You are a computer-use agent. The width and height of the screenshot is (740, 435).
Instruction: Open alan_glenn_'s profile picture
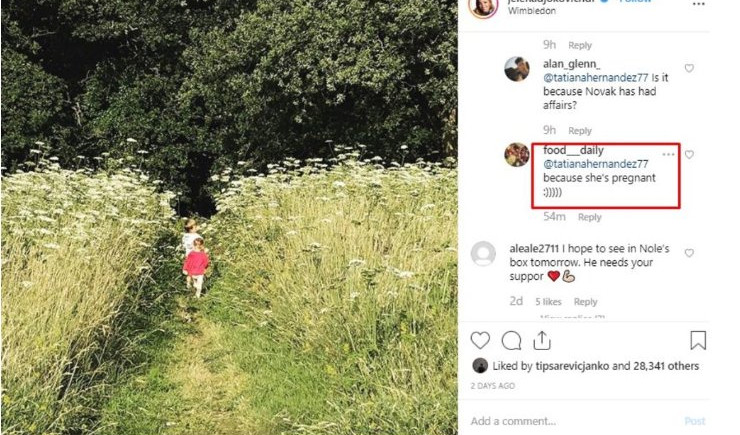516,69
